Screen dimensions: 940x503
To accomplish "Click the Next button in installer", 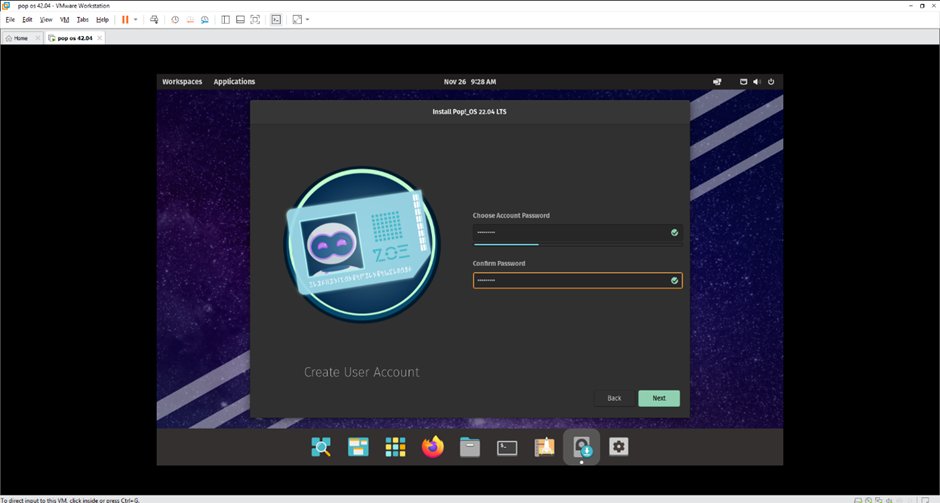I will click(659, 398).
